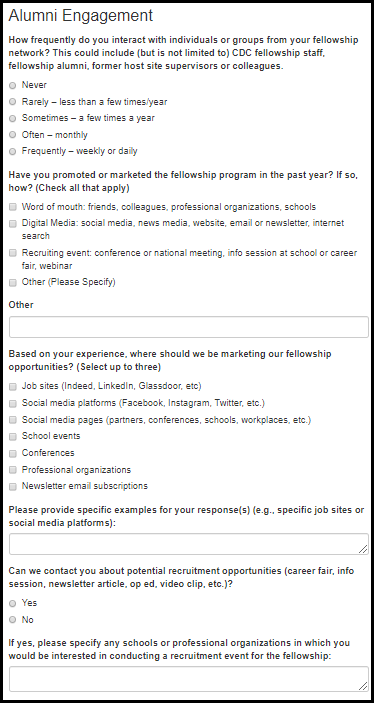Image resolution: width=374 pixels, height=703 pixels.
Task: Select Sometimes – a few times a year
Action: click(x=13, y=118)
